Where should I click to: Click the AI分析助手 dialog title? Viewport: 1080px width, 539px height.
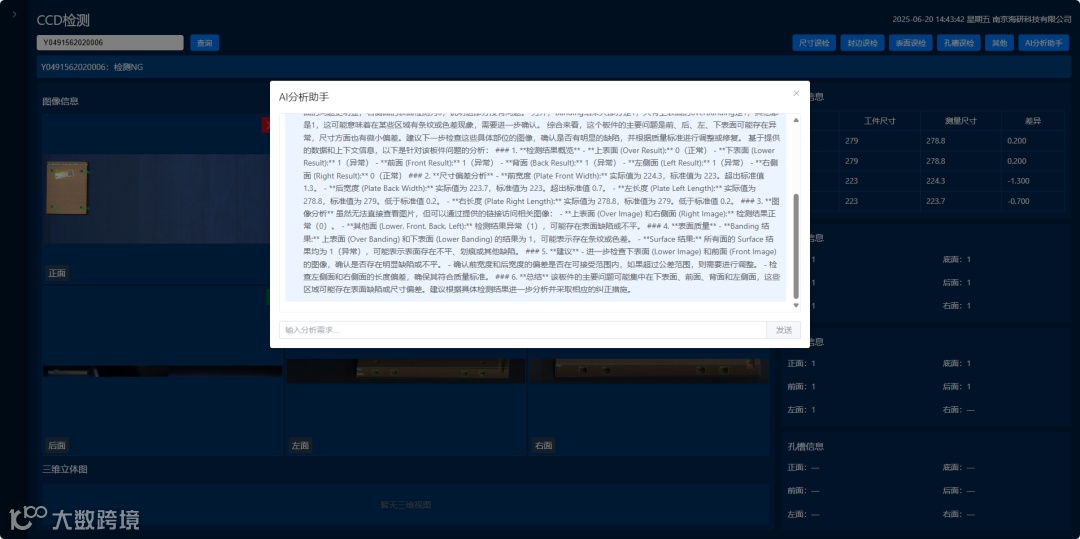coord(304,97)
